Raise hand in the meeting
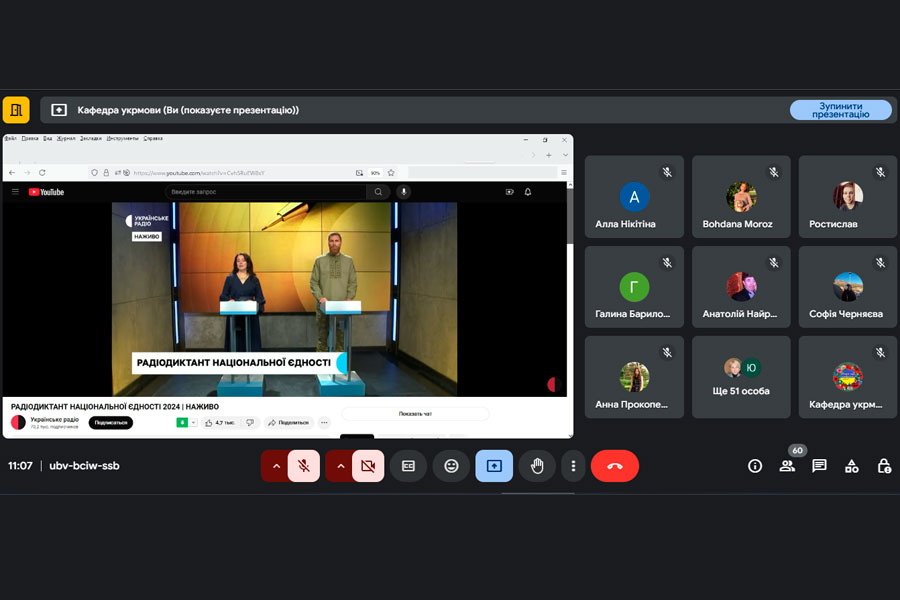Image resolution: width=900 pixels, height=600 pixels. pyautogui.click(x=537, y=466)
